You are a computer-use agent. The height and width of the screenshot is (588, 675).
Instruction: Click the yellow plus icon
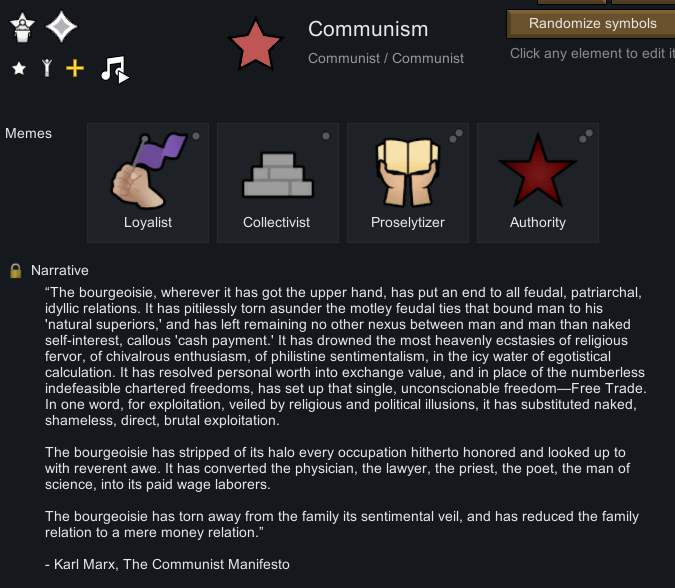[x=75, y=68]
